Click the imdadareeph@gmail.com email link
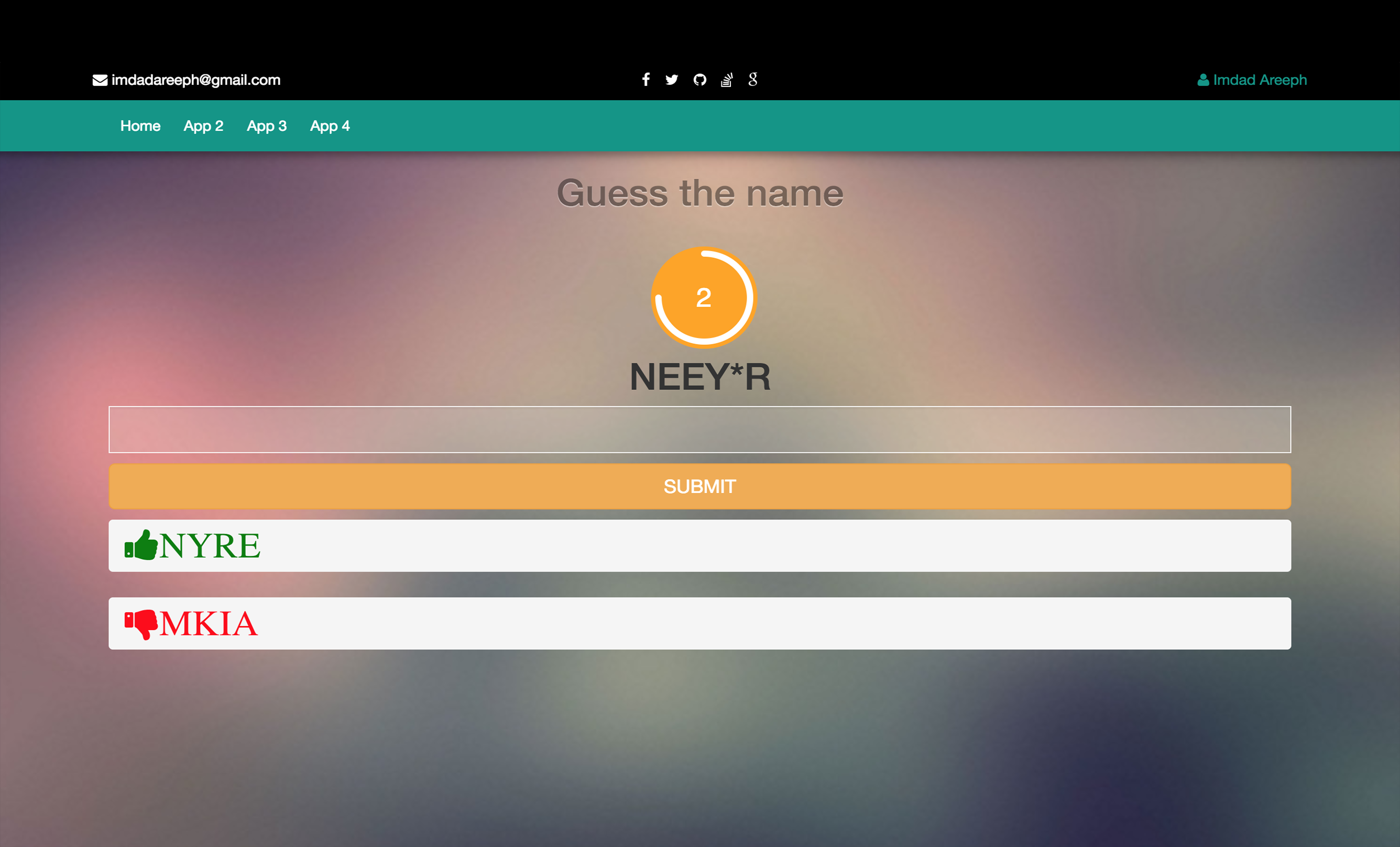Viewport: 1400px width, 847px height. (195, 80)
